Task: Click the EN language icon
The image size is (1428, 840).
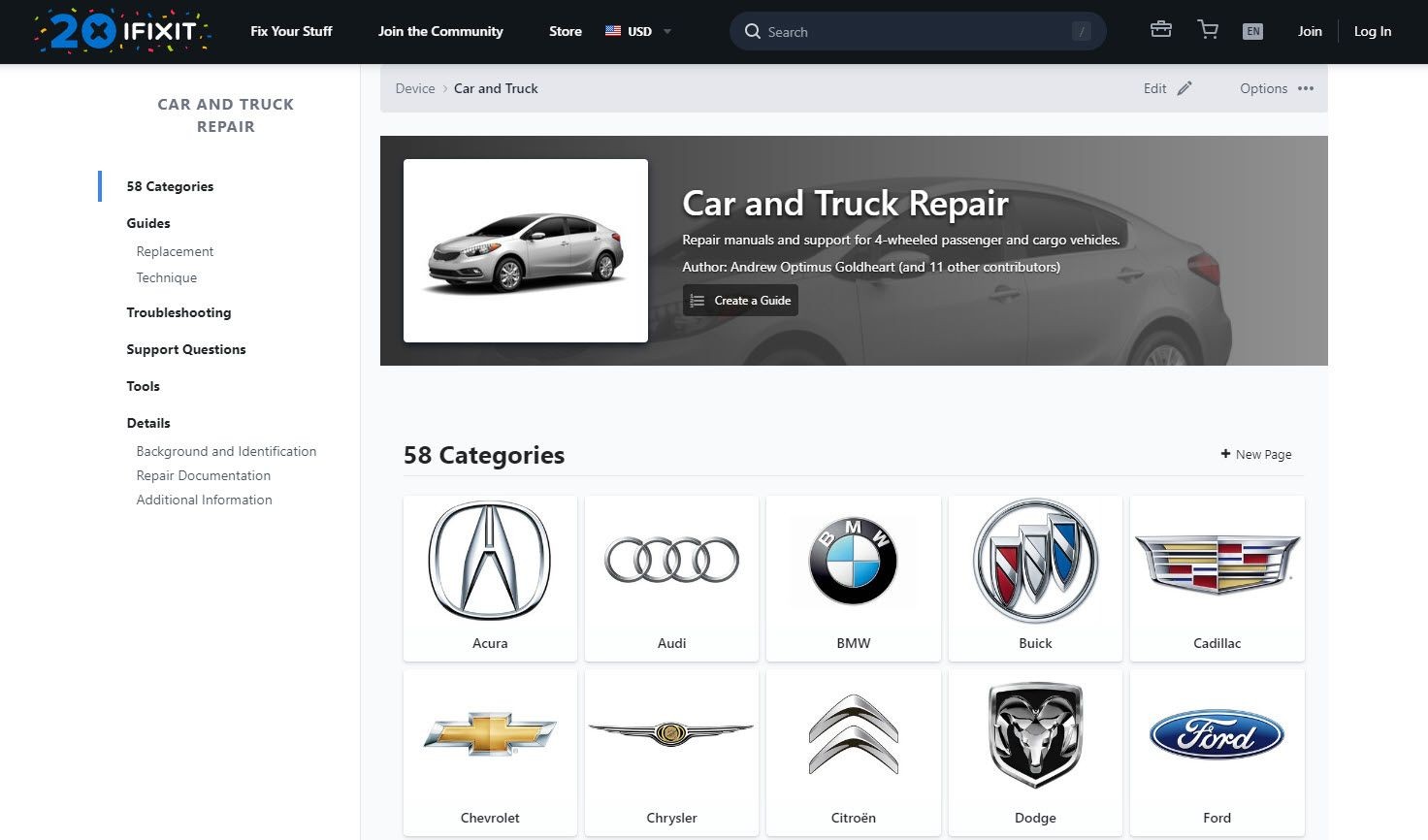Action: (x=1252, y=31)
